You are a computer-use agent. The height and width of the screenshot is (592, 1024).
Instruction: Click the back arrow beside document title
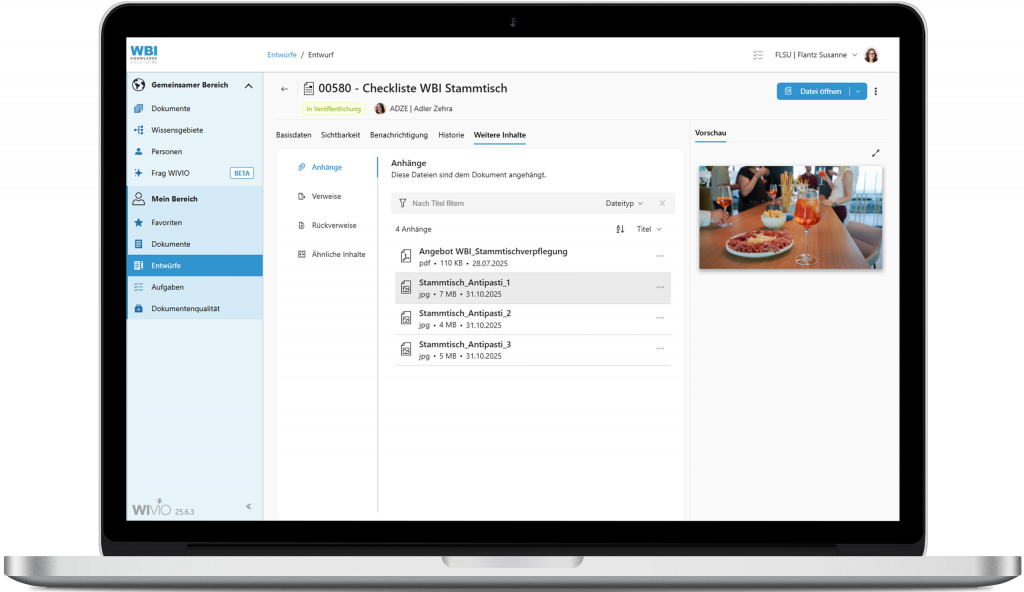(284, 89)
